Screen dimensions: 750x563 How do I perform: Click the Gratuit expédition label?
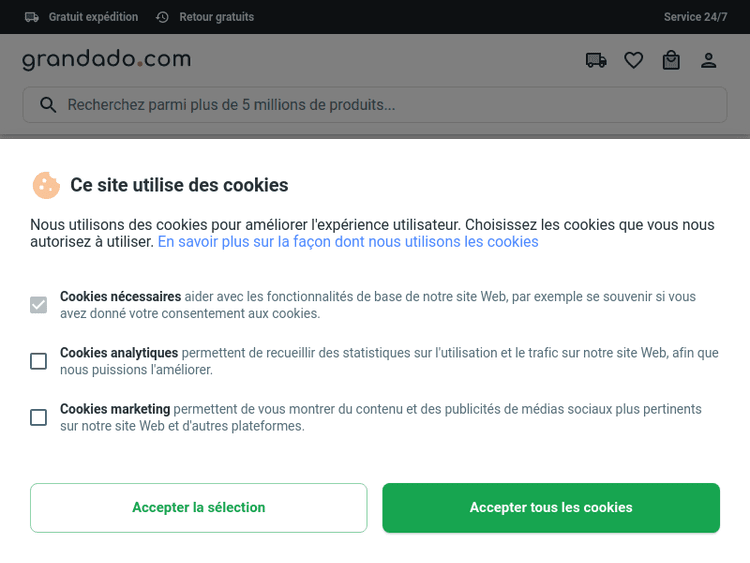click(x=93, y=17)
